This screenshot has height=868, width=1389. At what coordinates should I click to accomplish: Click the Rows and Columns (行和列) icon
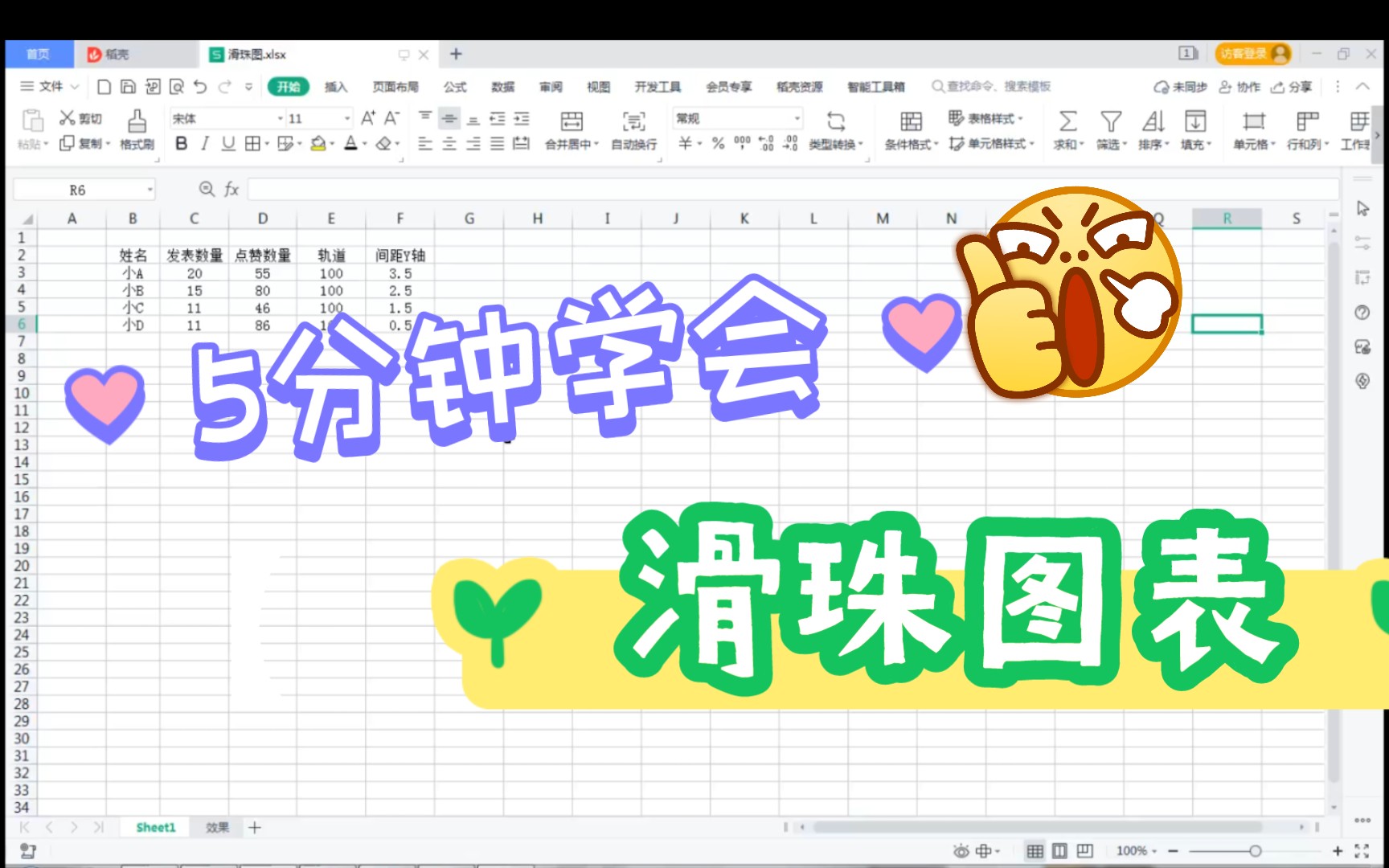point(1308,121)
